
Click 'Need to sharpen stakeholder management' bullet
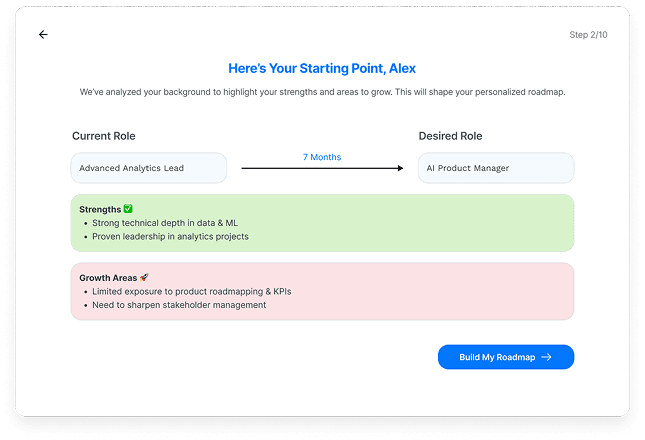[x=179, y=305]
